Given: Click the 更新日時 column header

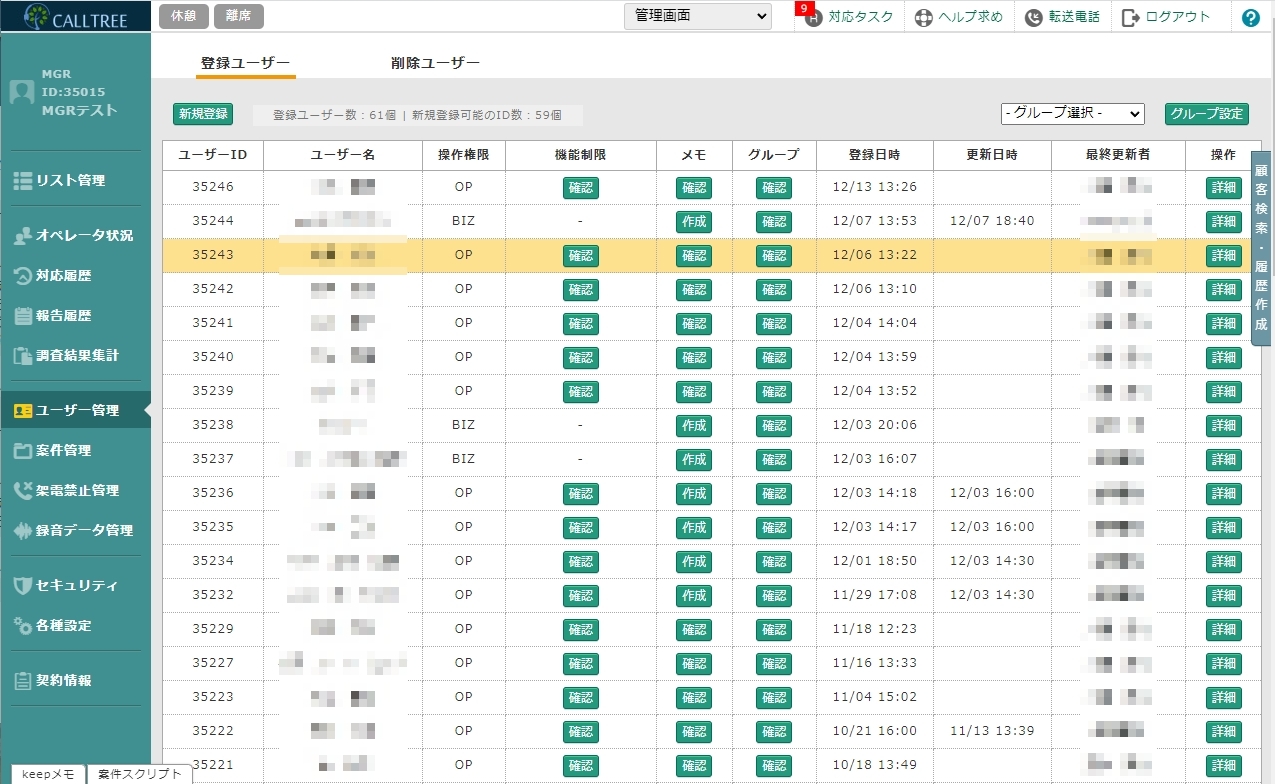Looking at the screenshot, I should 992,155.
